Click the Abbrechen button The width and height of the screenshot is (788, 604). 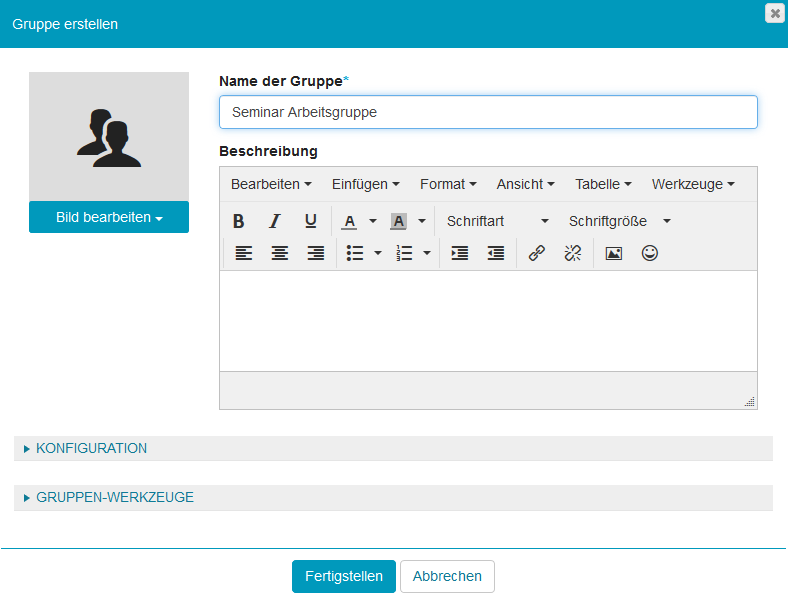pos(447,576)
